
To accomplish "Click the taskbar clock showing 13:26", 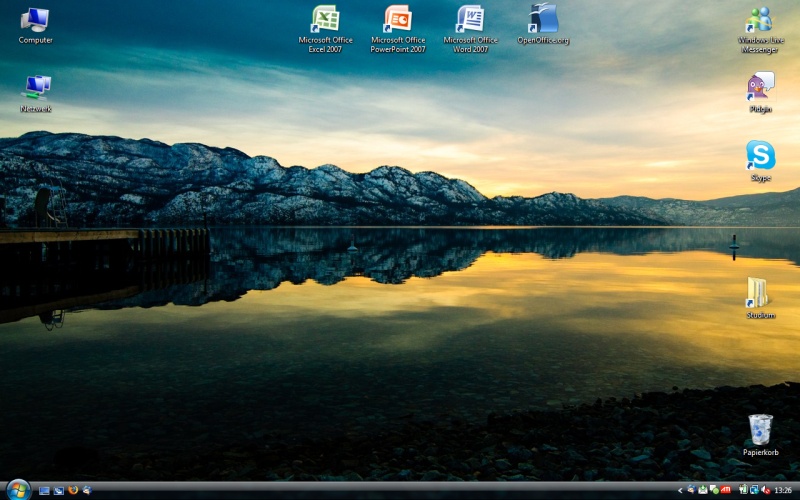I will [x=783, y=490].
